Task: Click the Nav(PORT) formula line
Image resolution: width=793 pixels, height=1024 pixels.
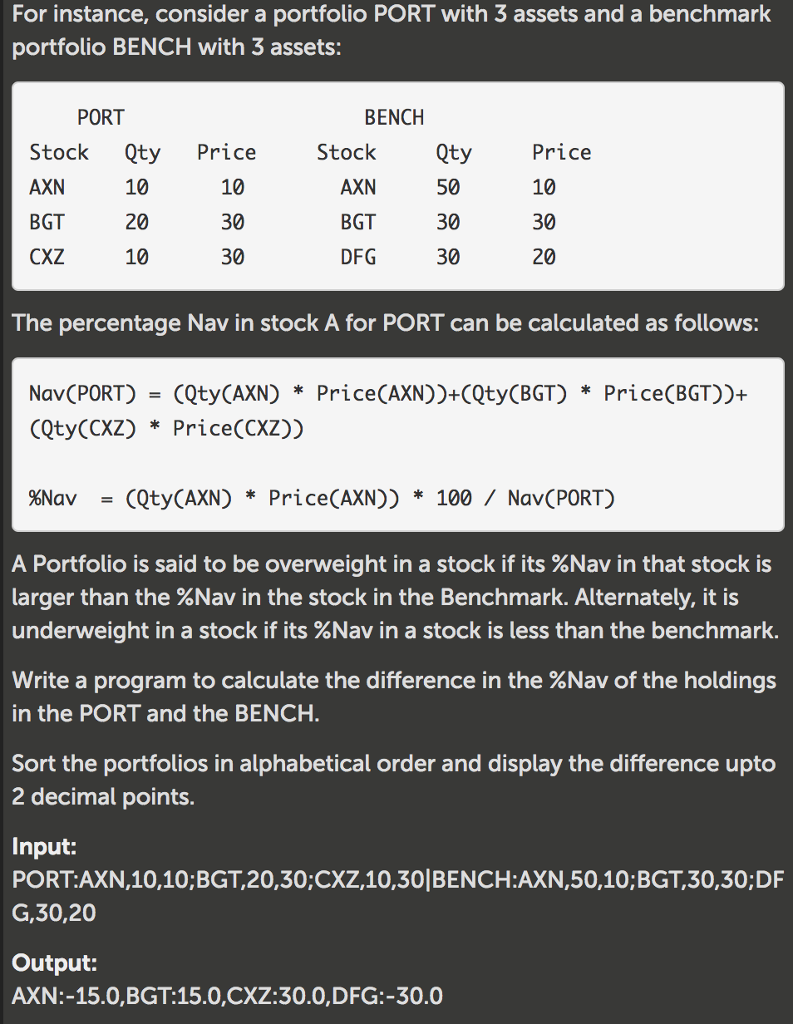Action: pos(388,411)
